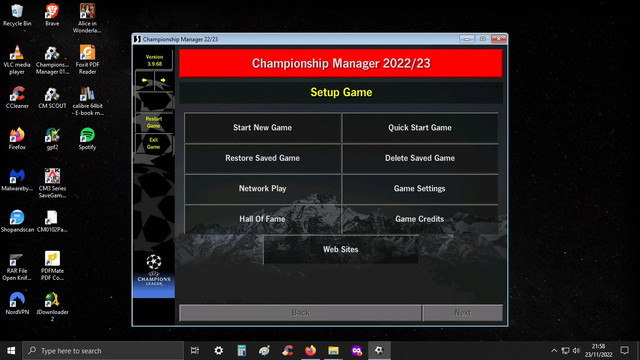
Task: Select the JDownloader 2 desktop icon
Action: click(52, 307)
